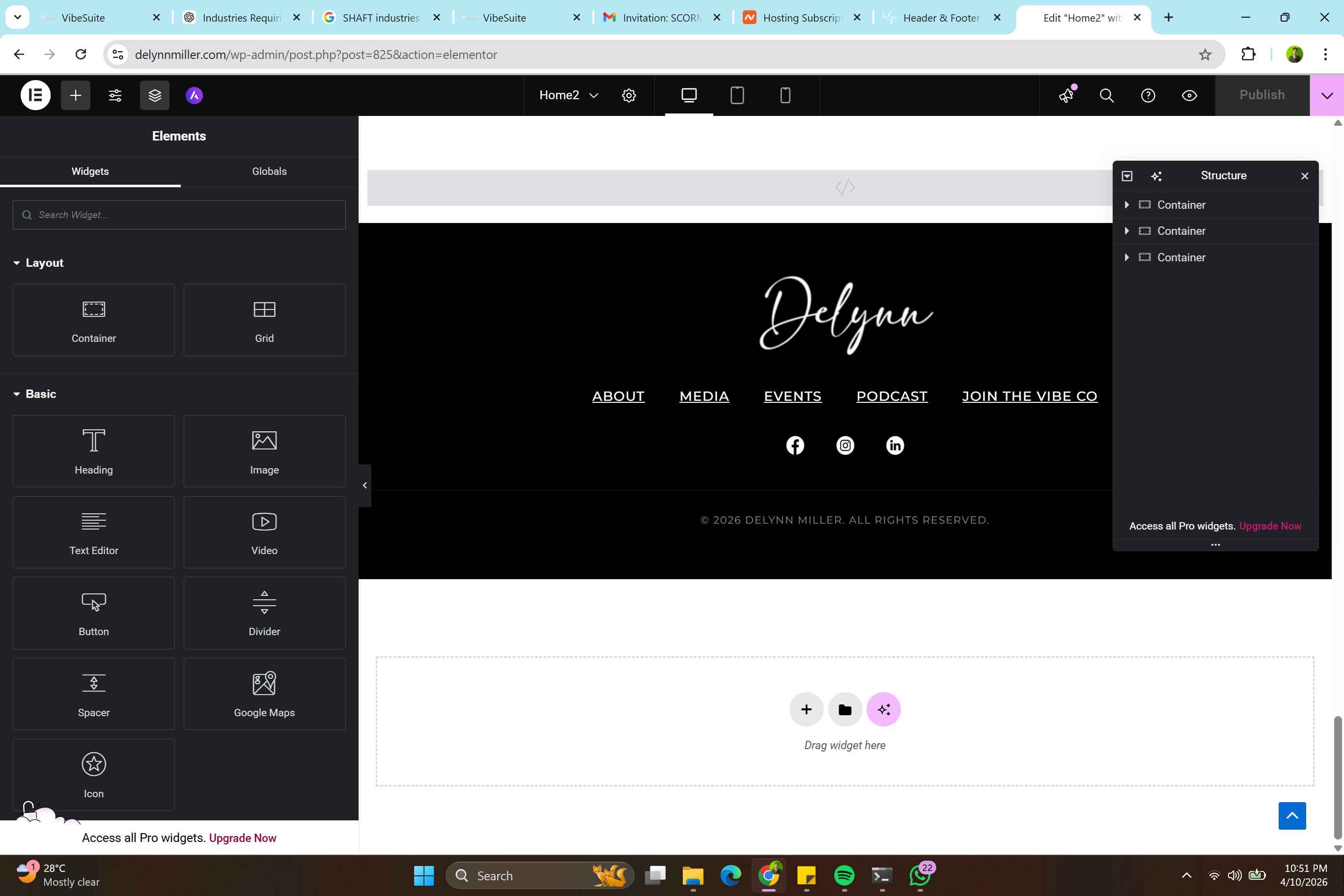The image size is (1344, 896).
Task: Click the Publish button
Action: (1261, 95)
